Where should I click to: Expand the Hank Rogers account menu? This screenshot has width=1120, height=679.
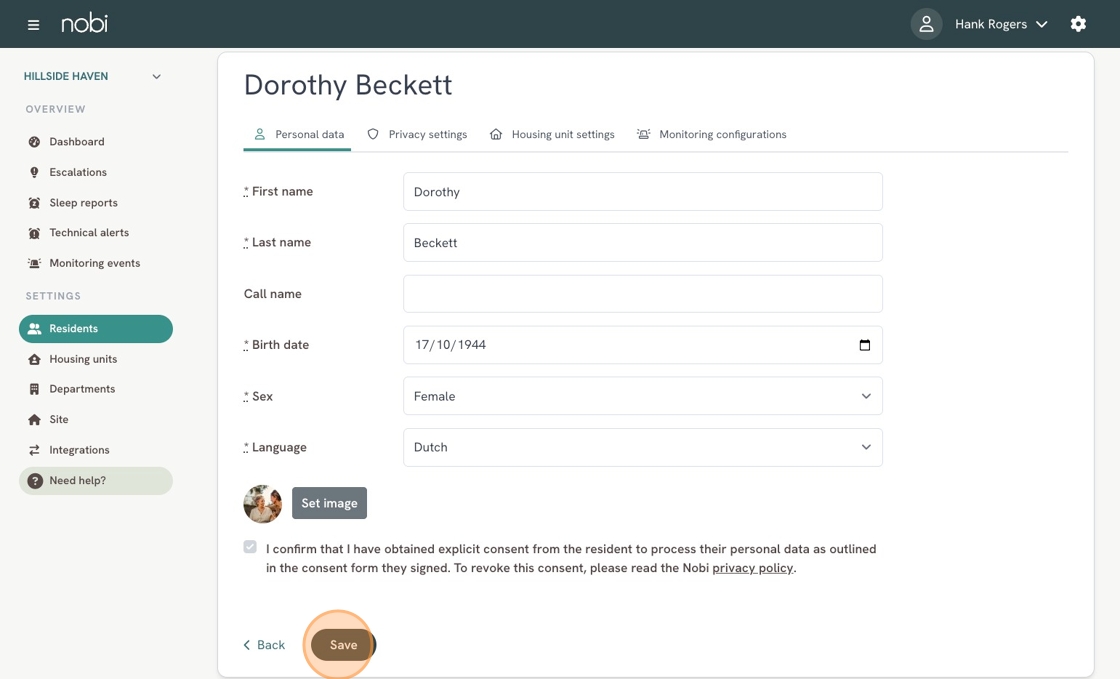coord(1001,24)
